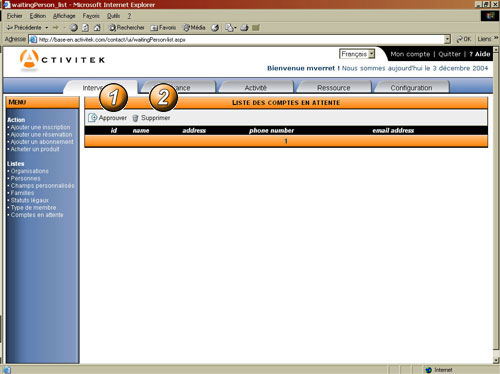
Task: Open the back history dropdown arrow
Action: tap(47, 28)
